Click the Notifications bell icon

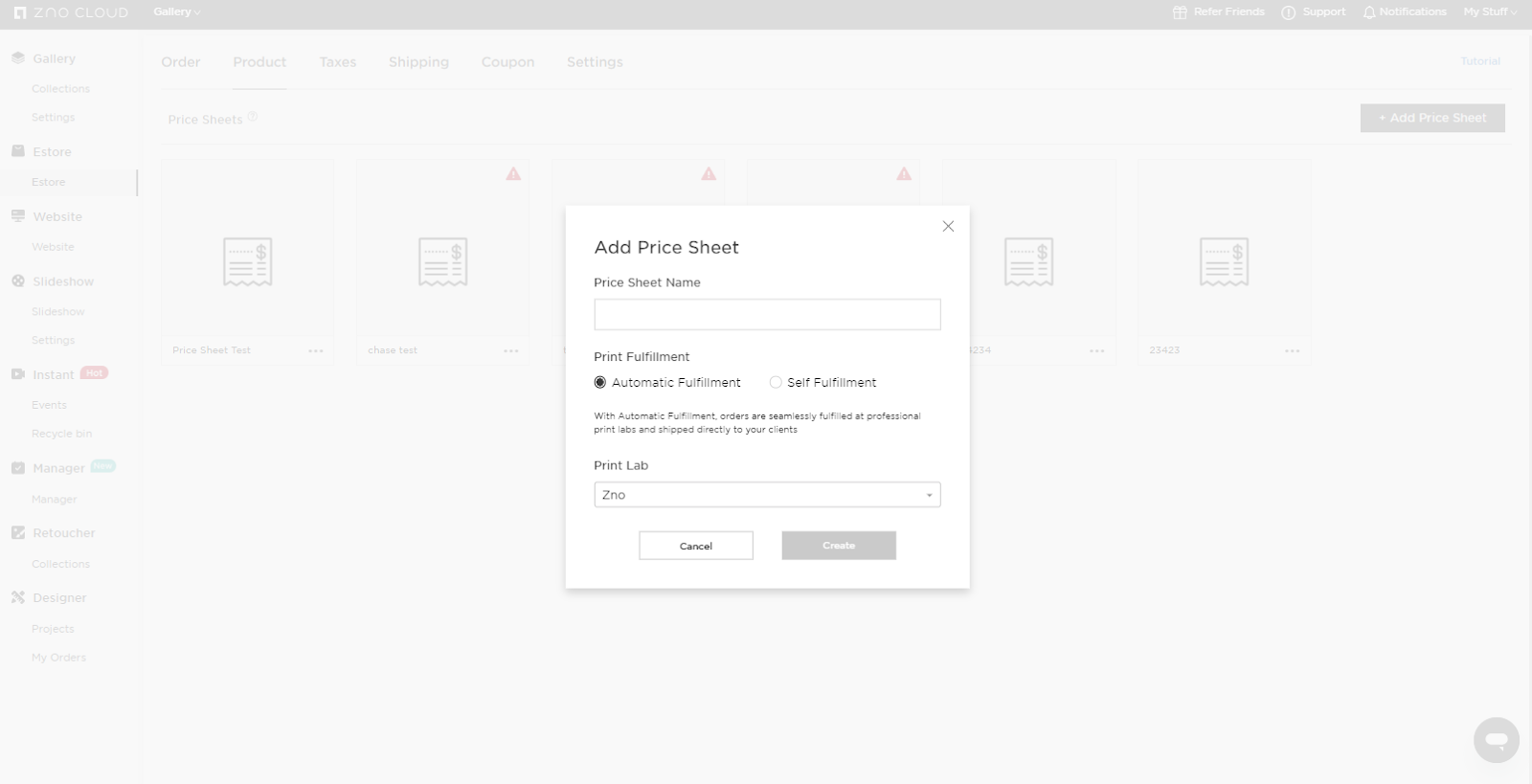[1369, 12]
